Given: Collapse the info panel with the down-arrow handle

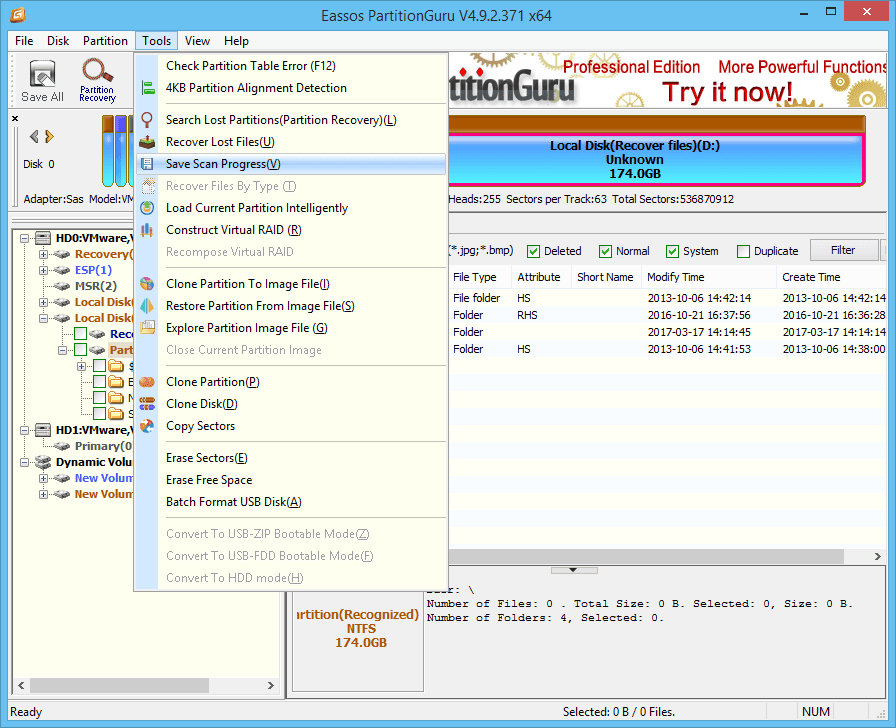Looking at the screenshot, I should pyautogui.click(x=573, y=570).
